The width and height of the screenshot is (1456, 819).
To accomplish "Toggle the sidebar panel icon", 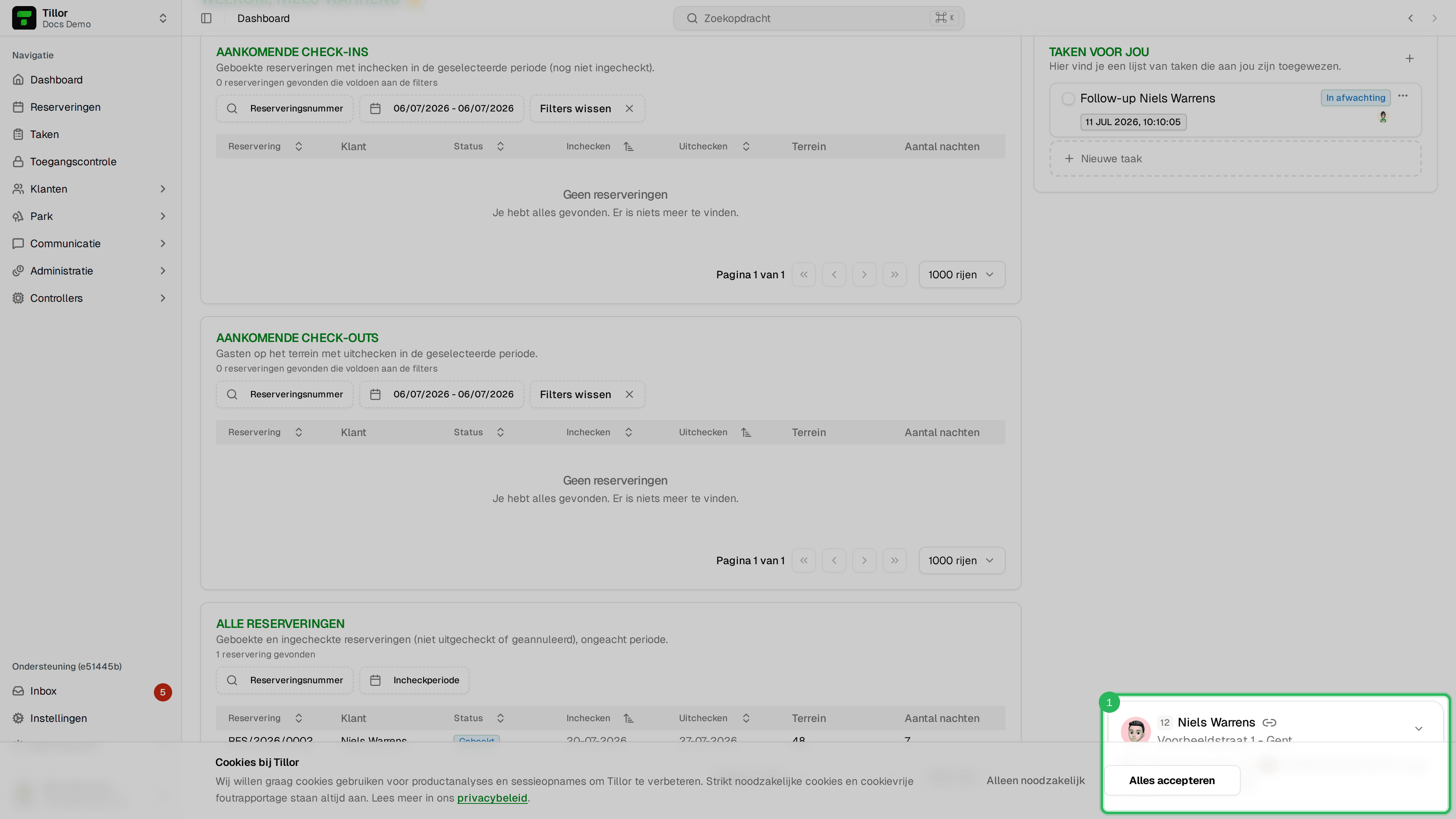I will (x=206, y=18).
